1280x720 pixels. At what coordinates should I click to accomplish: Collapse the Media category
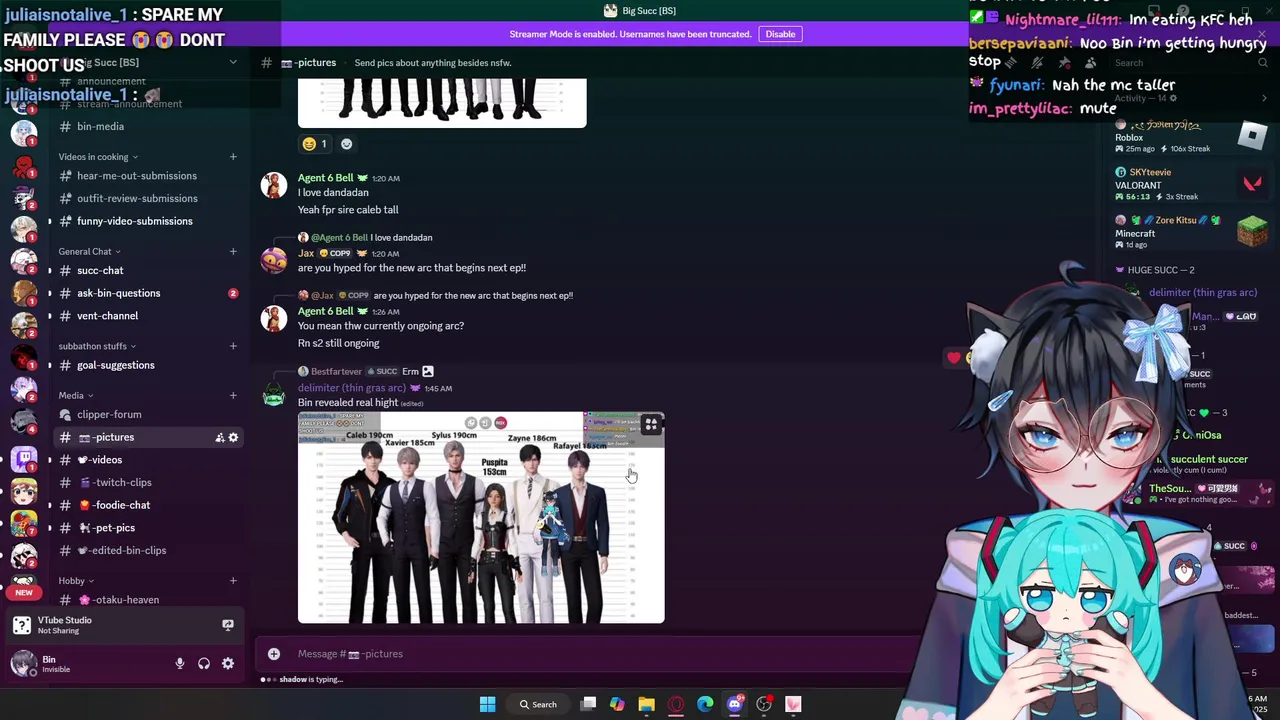click(x=75, y=396)
